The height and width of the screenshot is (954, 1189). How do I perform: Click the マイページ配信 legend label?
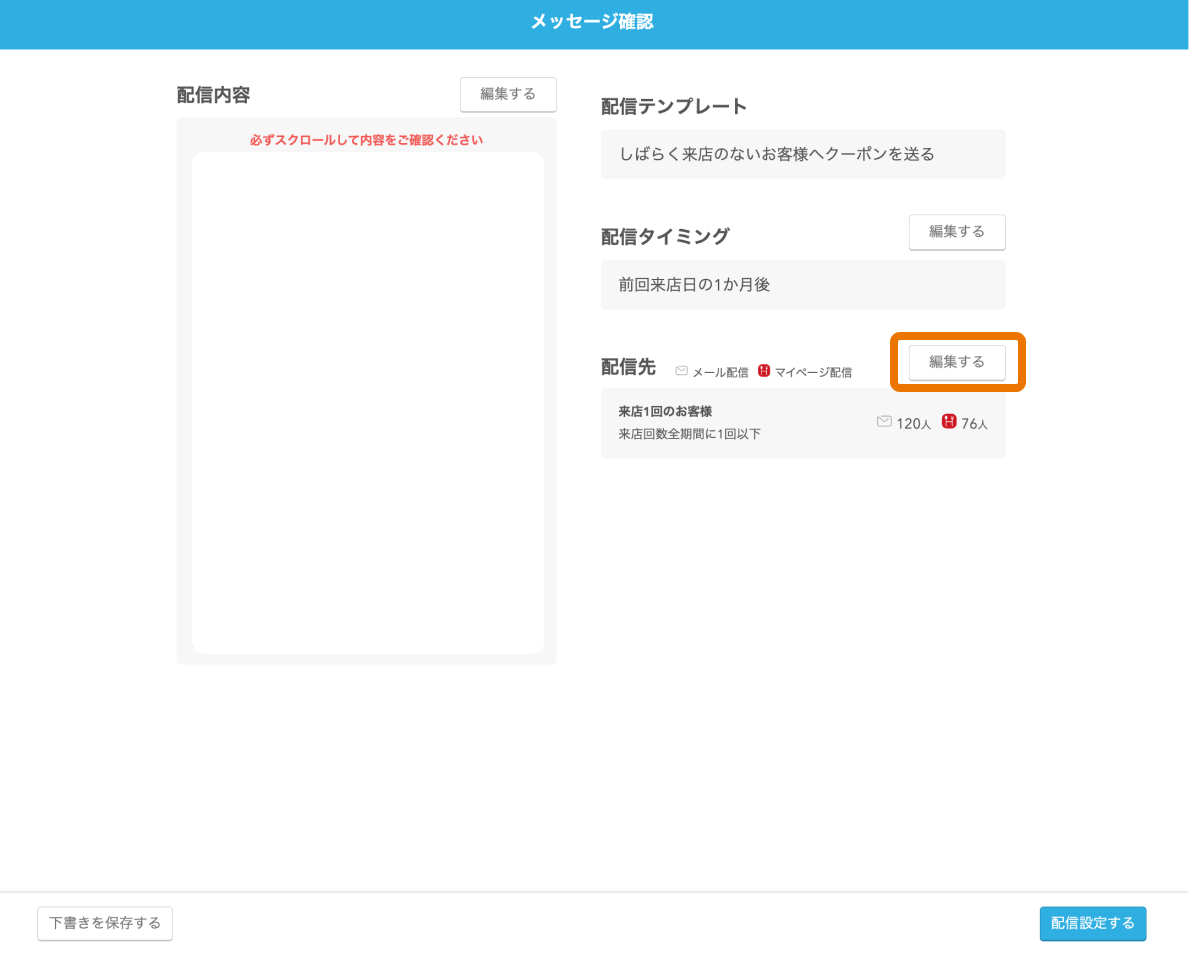pos(813,372)
